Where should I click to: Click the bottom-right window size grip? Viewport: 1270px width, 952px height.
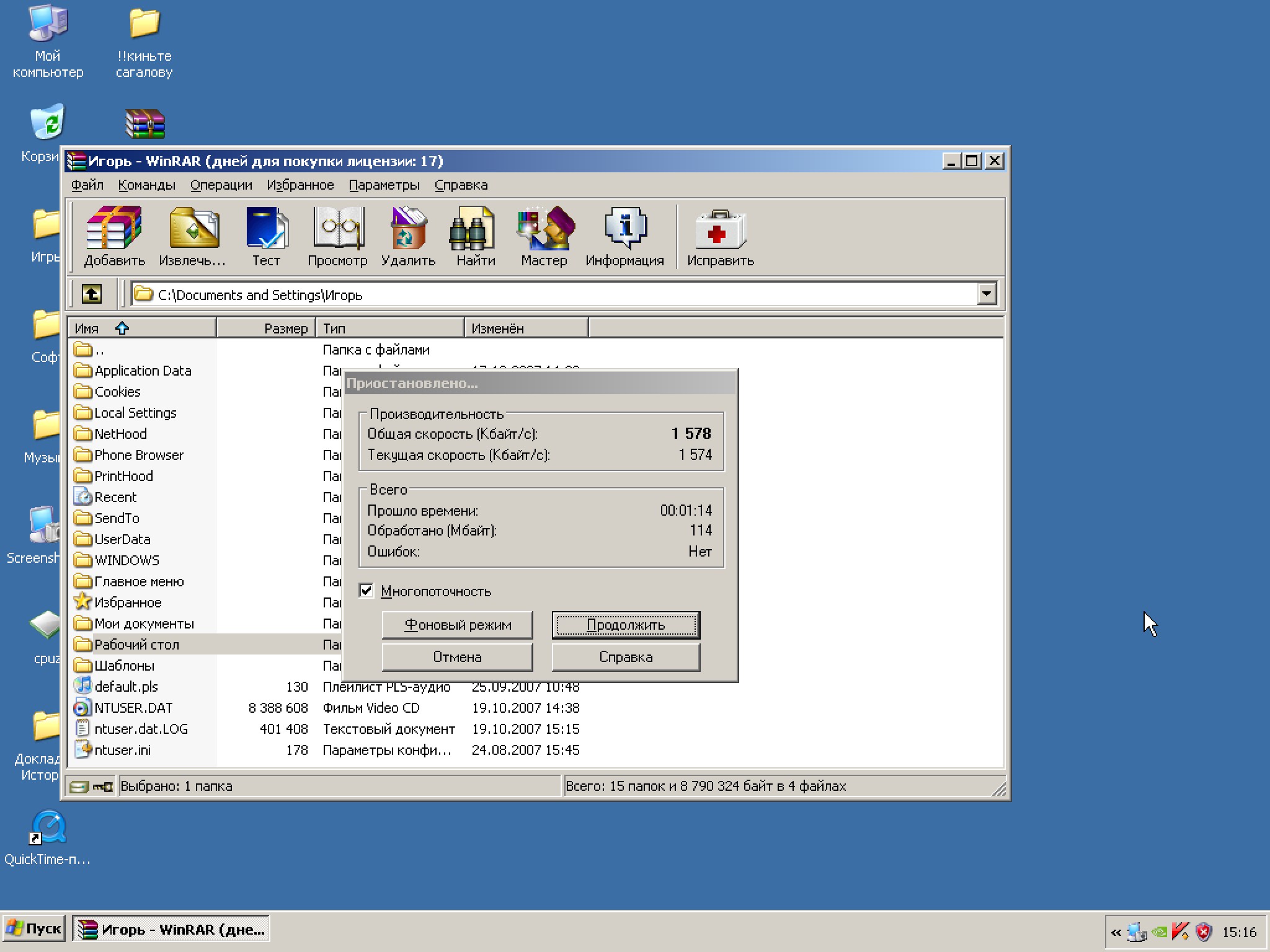click(x=998, y=788)
